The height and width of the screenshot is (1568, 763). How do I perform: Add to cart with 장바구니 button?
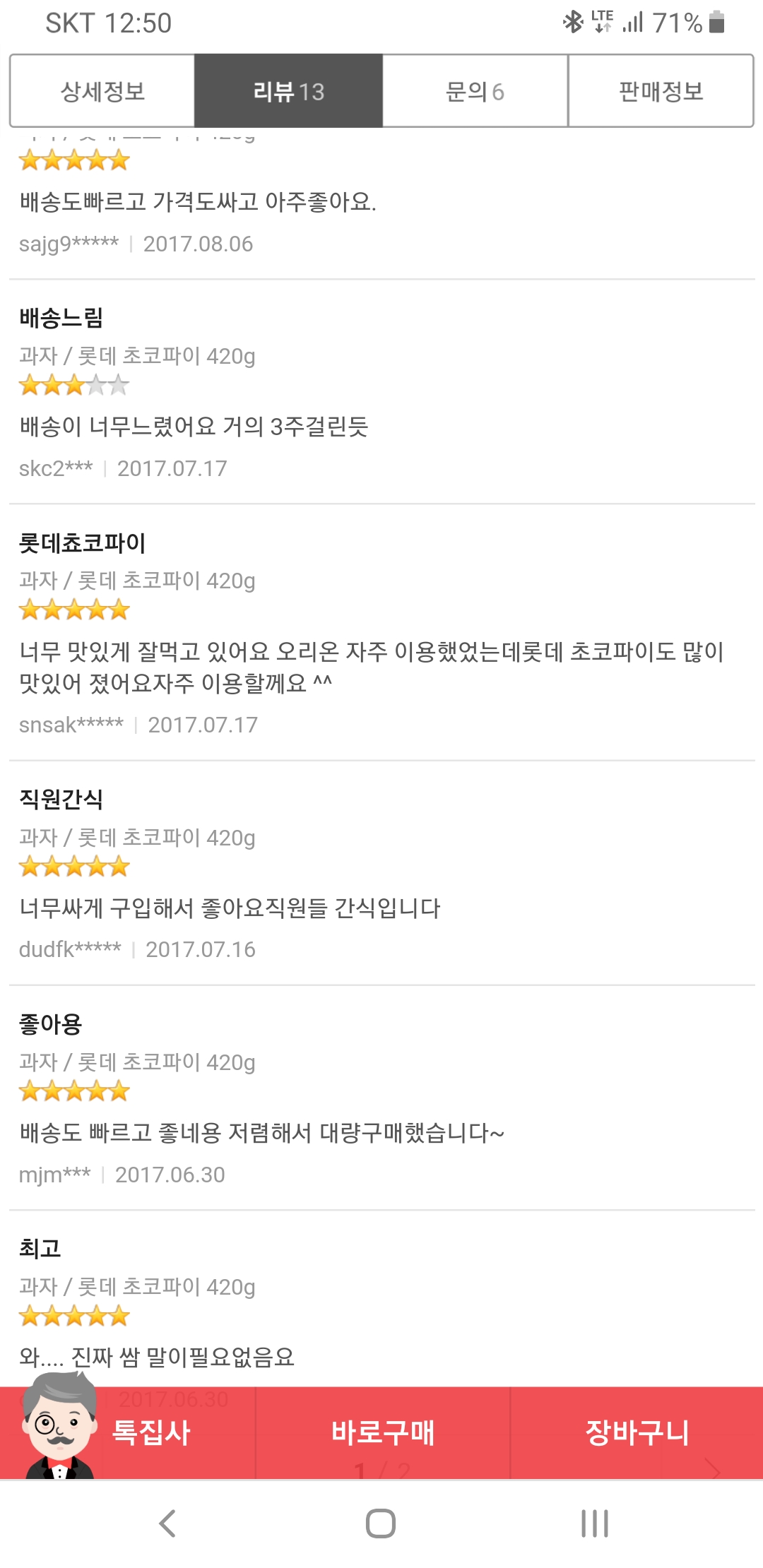click(637, 1433)
